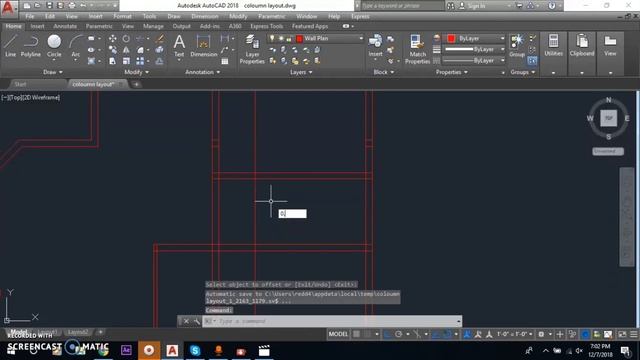Toggle the layer on/off lightbulb icon

[272, 38]
